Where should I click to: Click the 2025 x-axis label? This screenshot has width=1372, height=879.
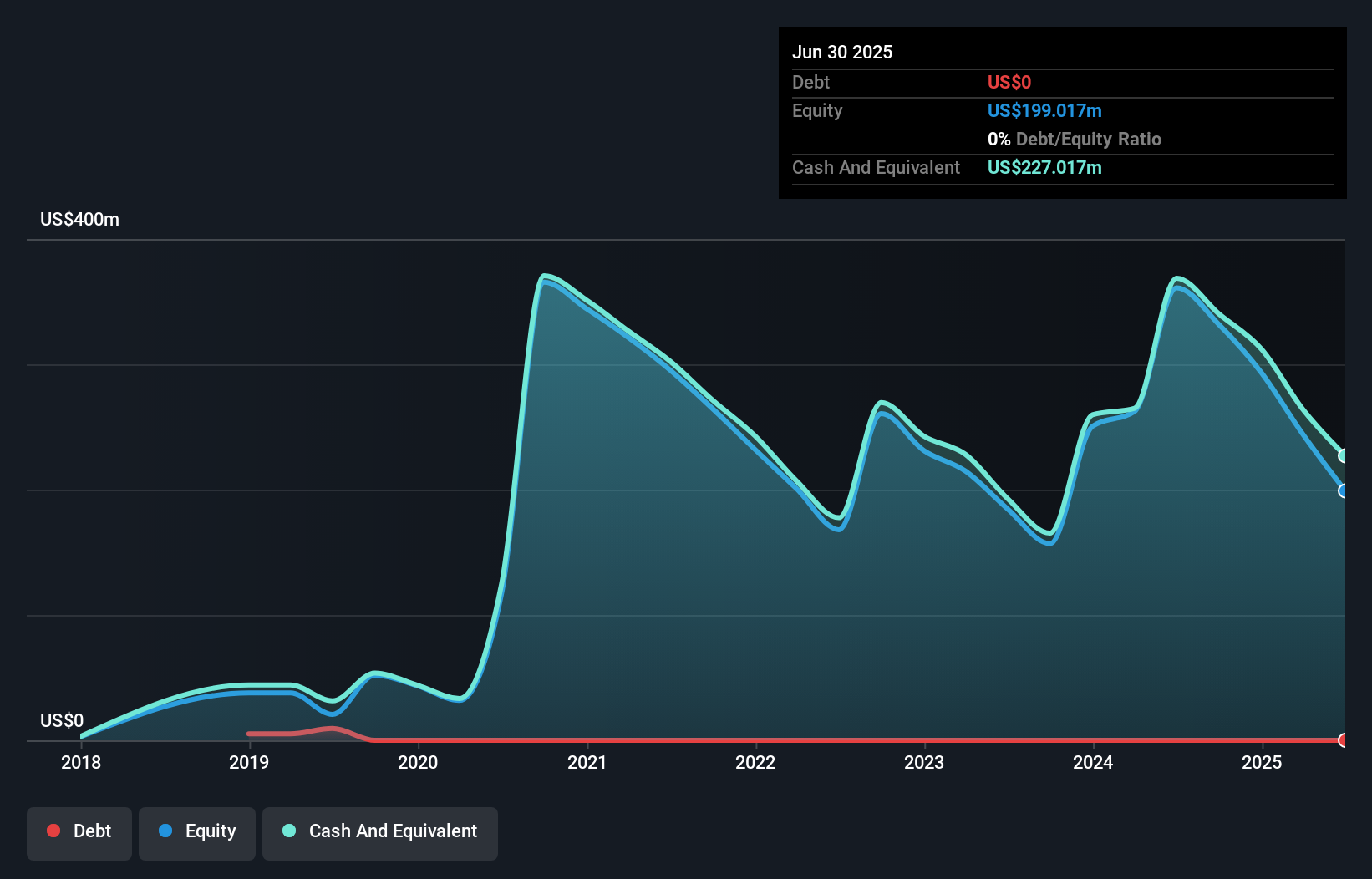click(x=1262, y=762)
